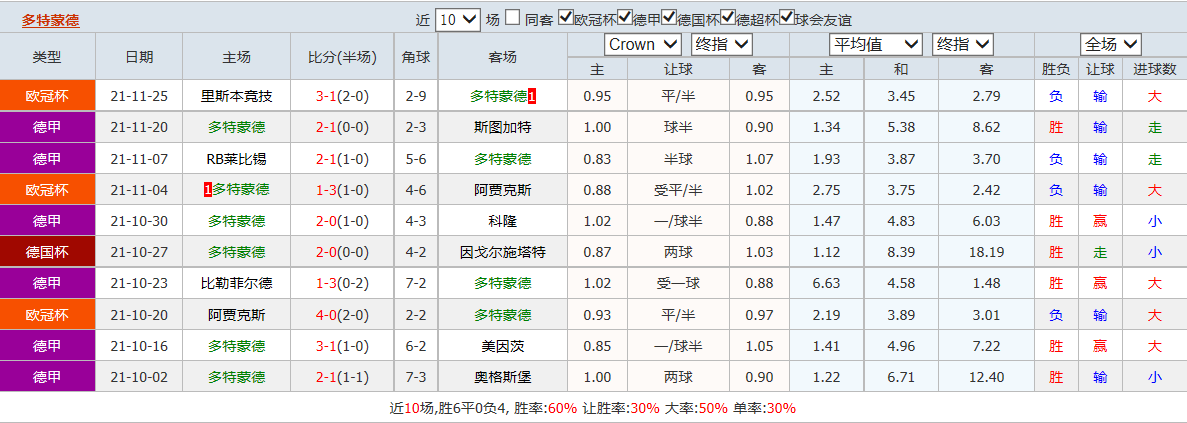Expand the 平均值 dropdown
The width and height of the screenshot is (1187, 423).
(875, 45)
